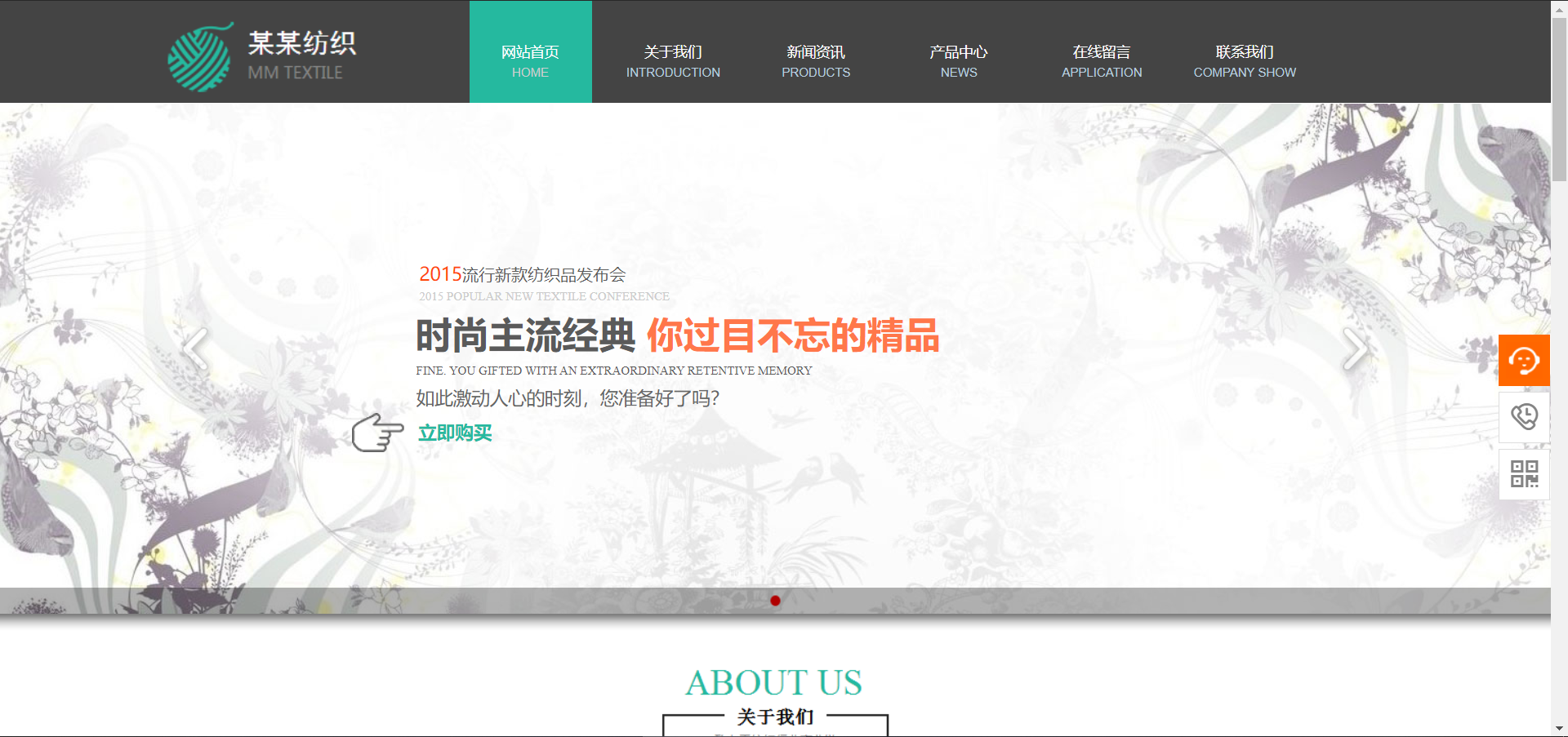
Task: Click the 立即购买 buy now link
Action: [x=455, y=433]
